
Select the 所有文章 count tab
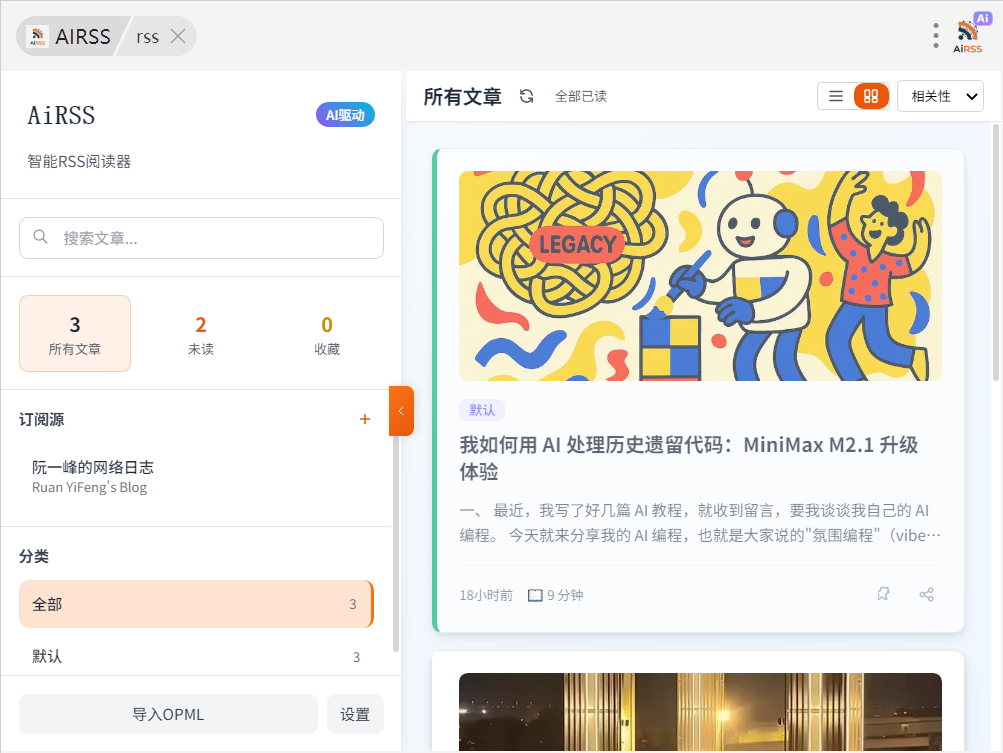pos(75,333)
